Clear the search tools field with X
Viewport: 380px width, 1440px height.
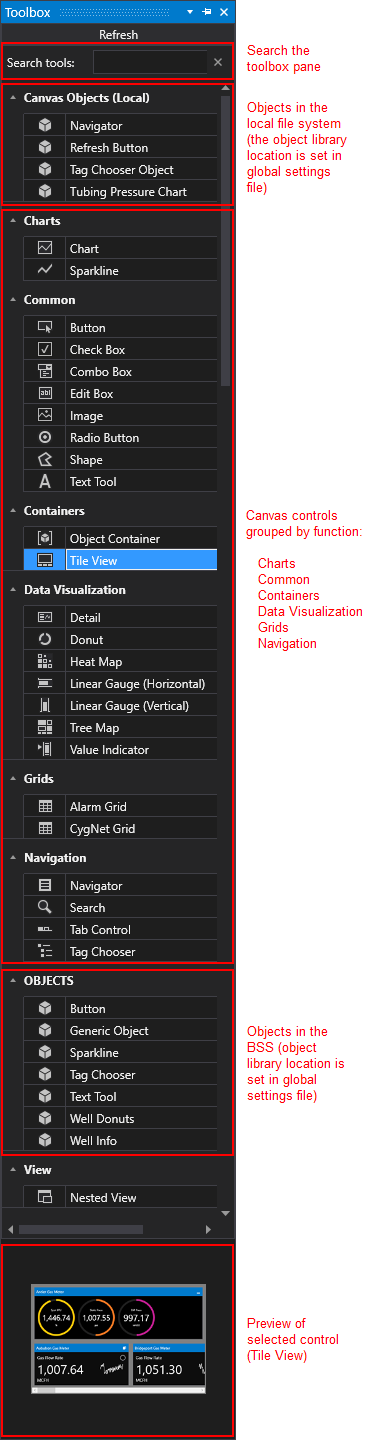coord(218,63)
